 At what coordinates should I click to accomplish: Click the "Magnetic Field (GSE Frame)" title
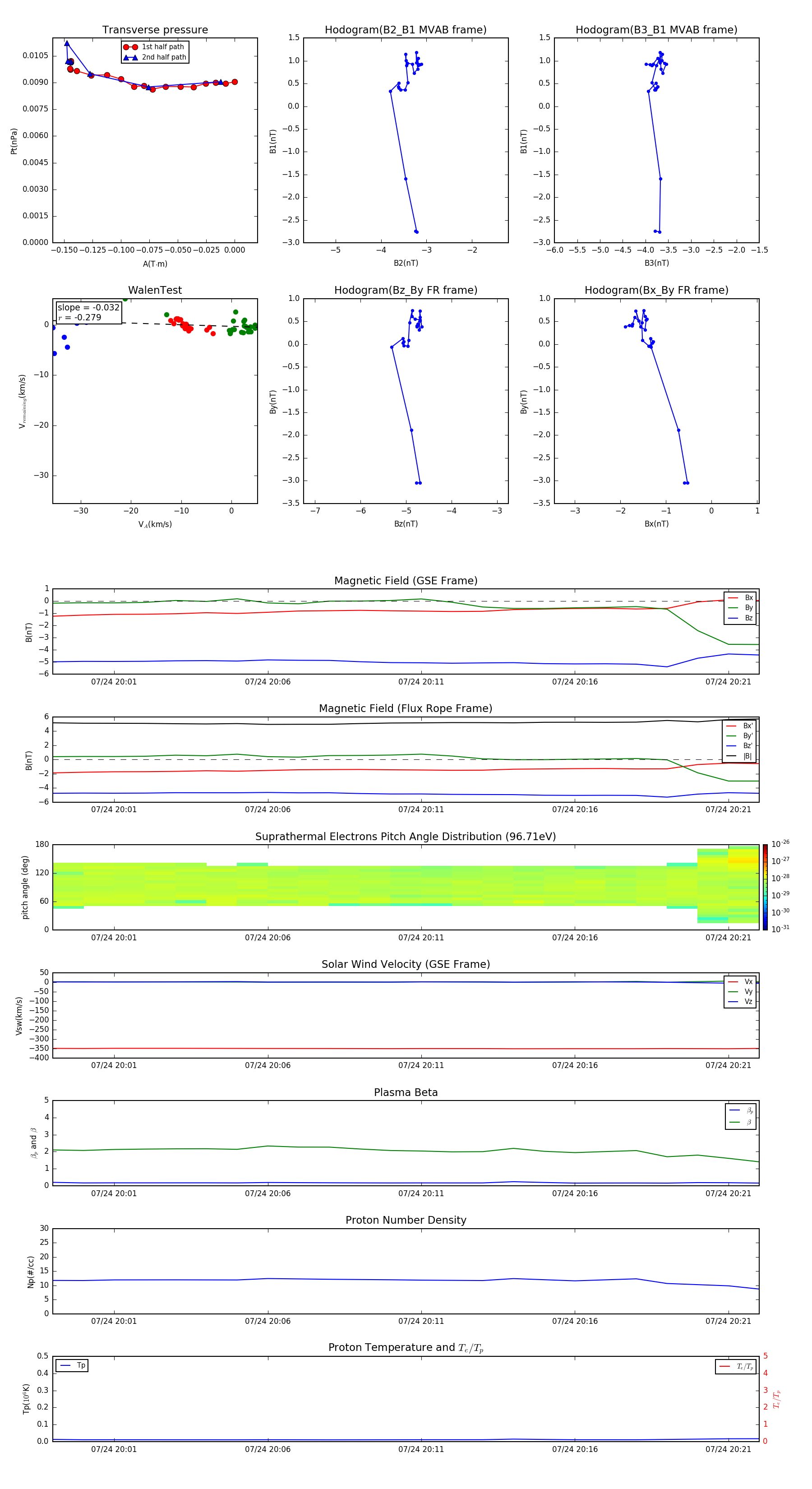(406, 581)
